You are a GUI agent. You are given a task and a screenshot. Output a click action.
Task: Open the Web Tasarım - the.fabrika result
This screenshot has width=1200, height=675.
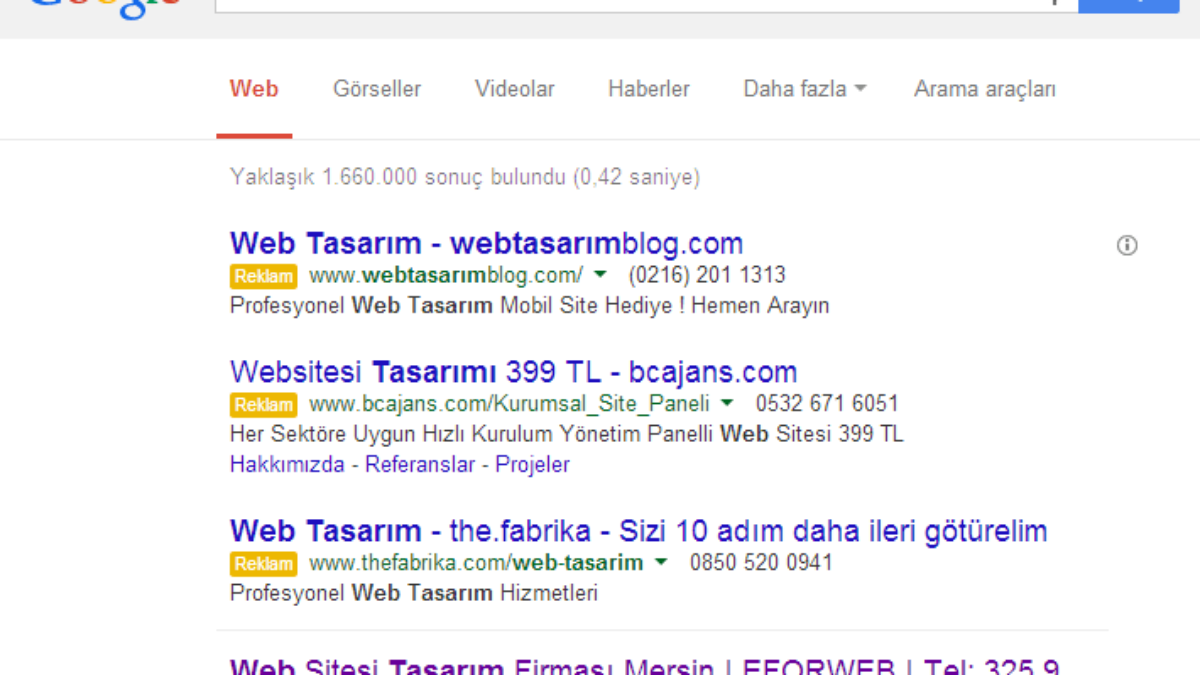[639, 530]
